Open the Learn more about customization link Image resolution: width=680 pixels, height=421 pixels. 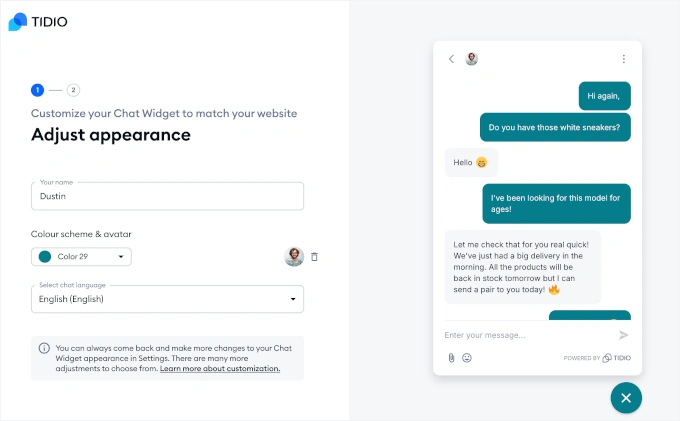coord(220,369)
